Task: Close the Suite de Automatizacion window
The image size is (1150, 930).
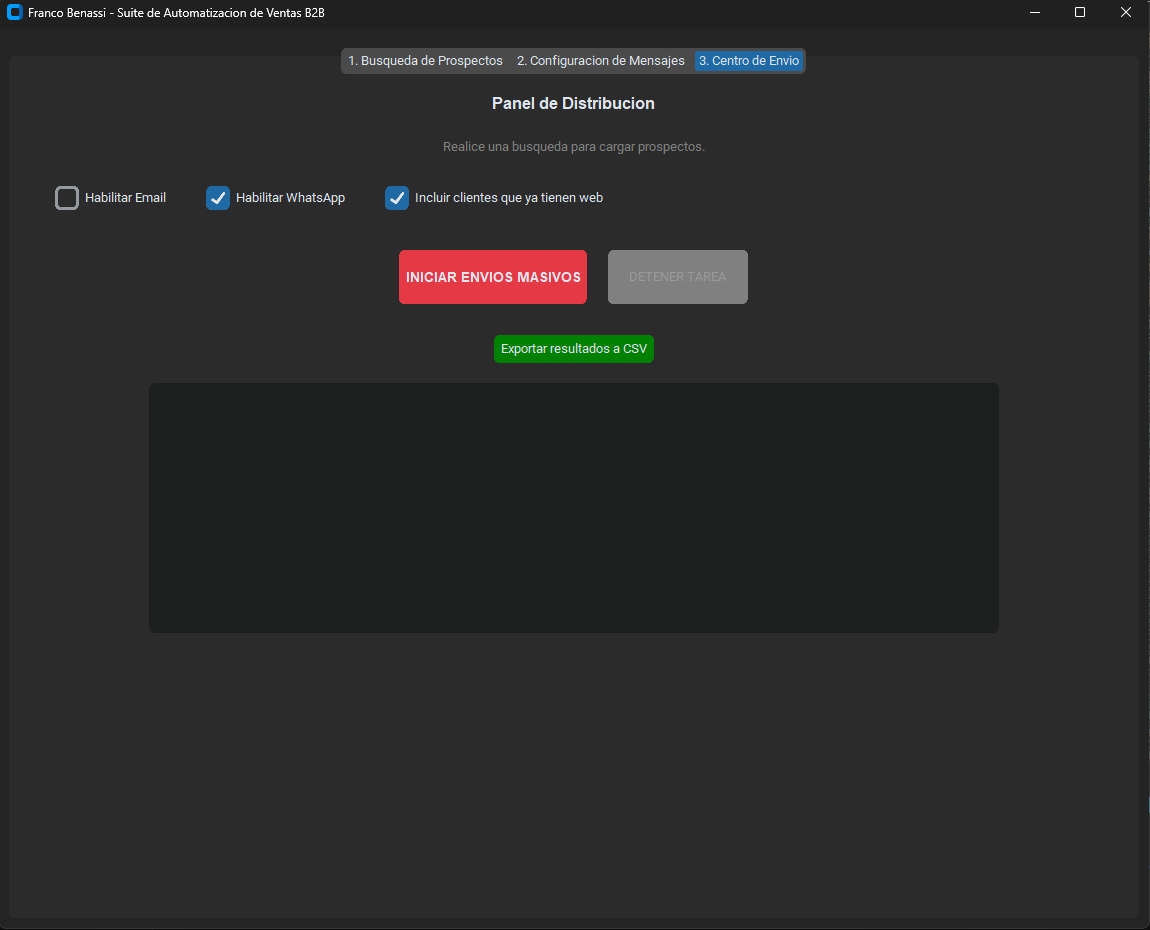Action: pos(1126,12)
